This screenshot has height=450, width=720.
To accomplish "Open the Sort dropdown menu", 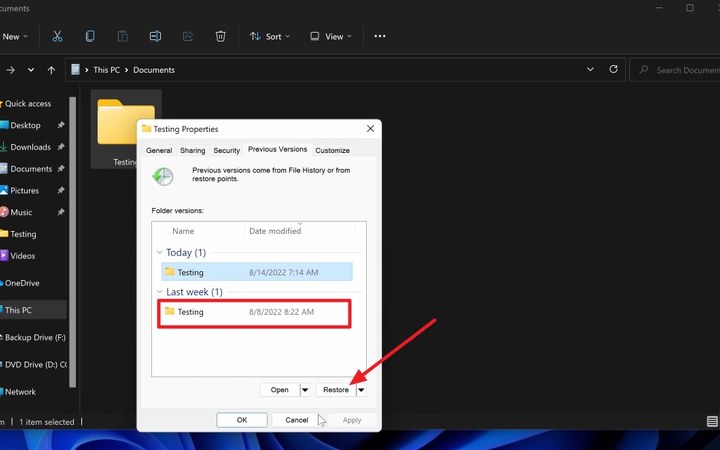I will point(270,36).
